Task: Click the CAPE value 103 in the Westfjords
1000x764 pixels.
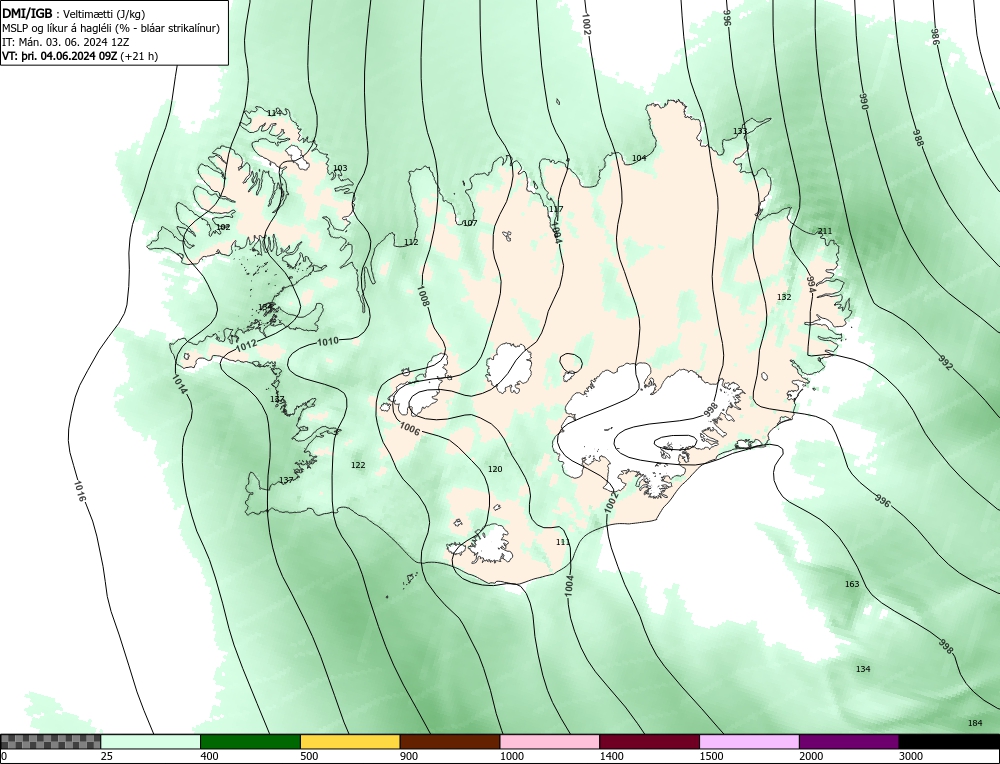Action: pyautogui.click(x=341, y=168)
